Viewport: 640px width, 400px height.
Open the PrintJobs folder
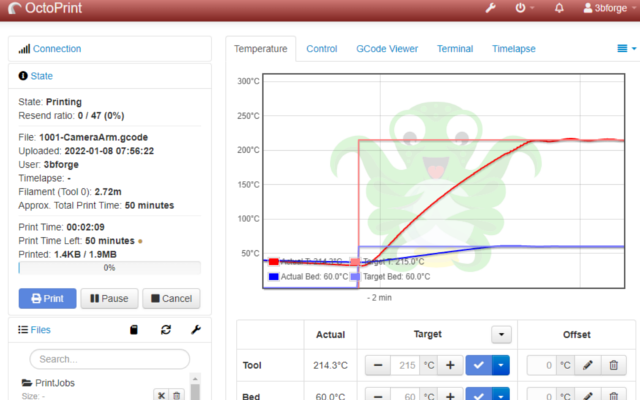tap(55, 383)
